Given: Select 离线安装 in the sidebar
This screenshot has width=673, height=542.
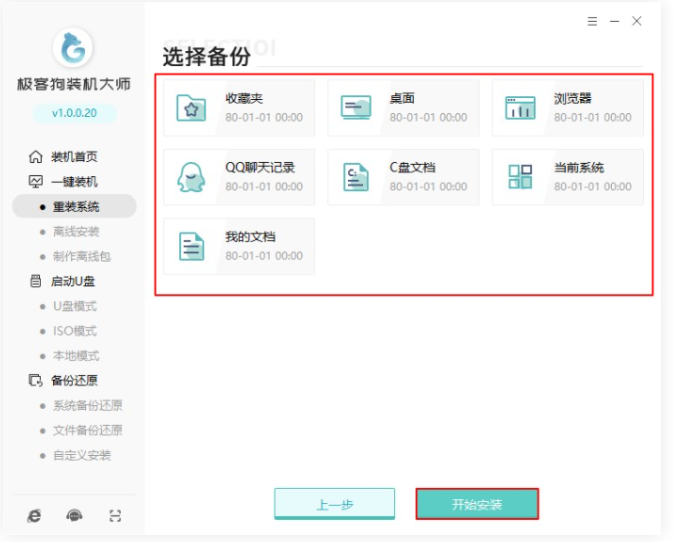Looking at the screenshot, I should pyautogui.click(x=76, y=232).
